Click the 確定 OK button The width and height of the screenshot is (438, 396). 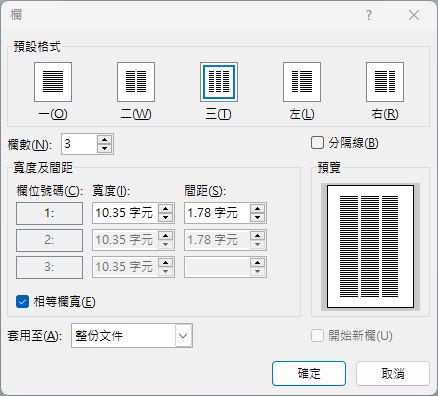(x=309, y=374)
